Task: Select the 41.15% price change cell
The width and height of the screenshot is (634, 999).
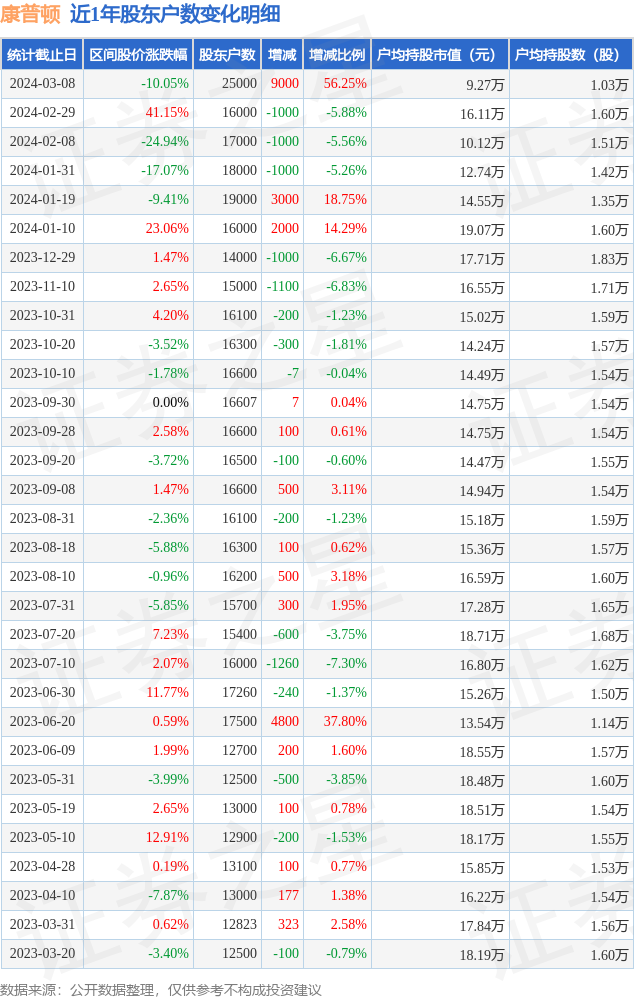Action: pyautogui.click(x=167, y=113)
